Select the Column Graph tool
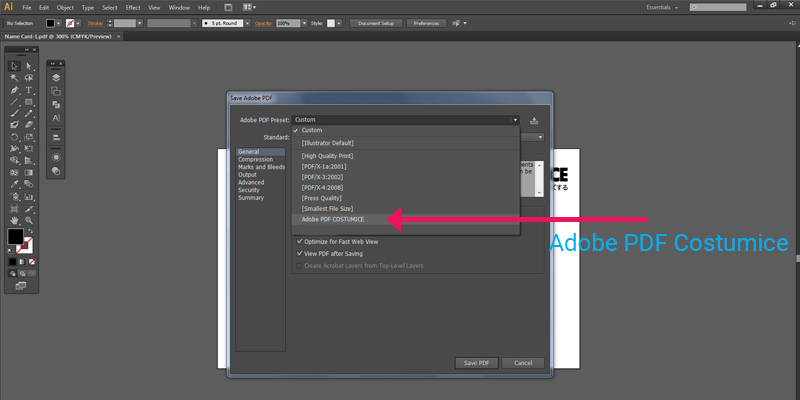 click(x=29, y=197)
